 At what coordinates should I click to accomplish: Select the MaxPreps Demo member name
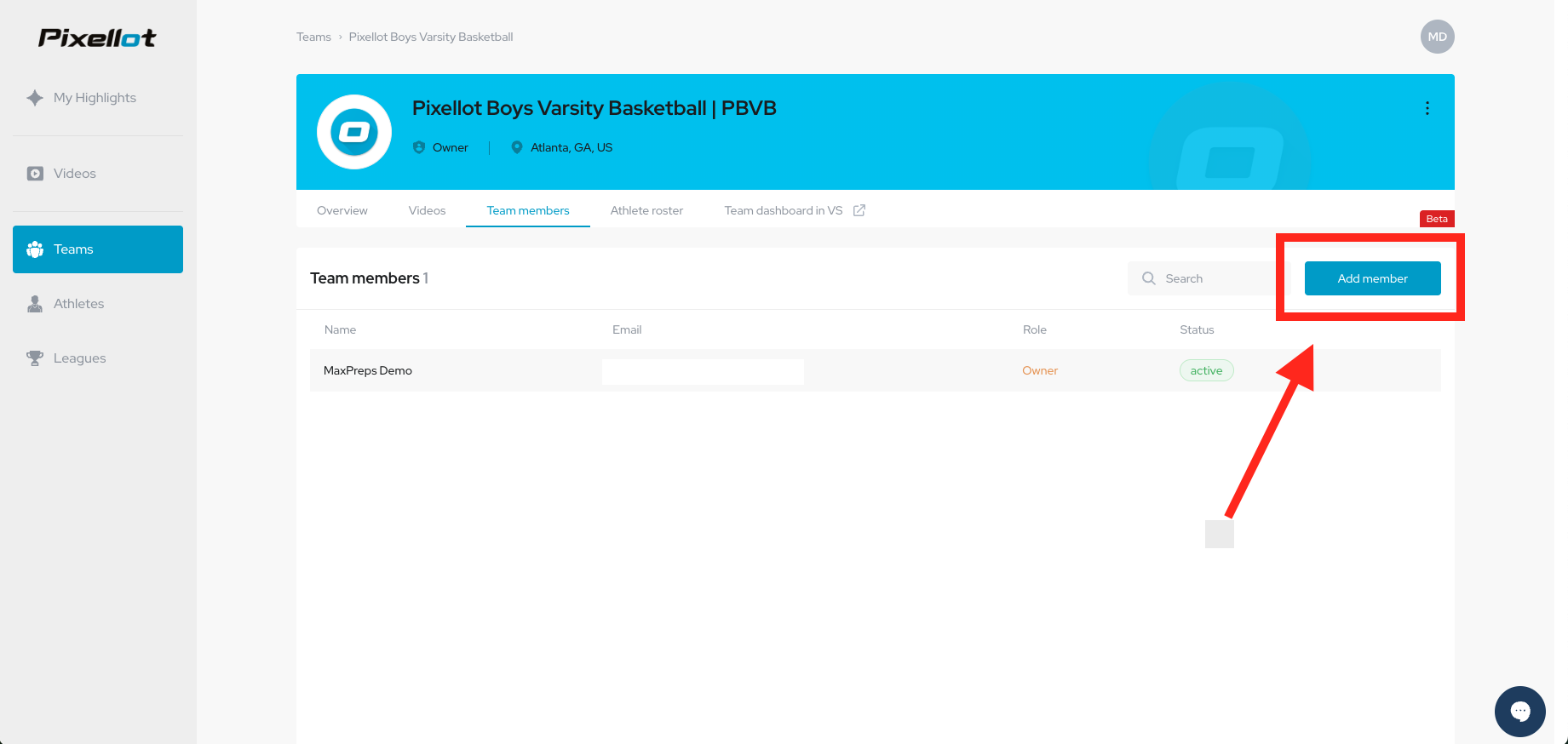368,370
